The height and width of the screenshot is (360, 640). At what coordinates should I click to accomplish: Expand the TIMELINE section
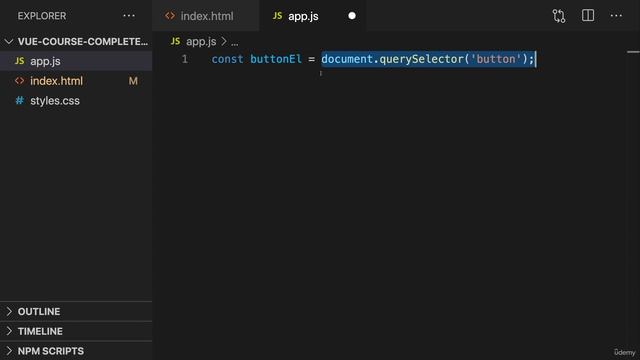[x=76, y=331]
